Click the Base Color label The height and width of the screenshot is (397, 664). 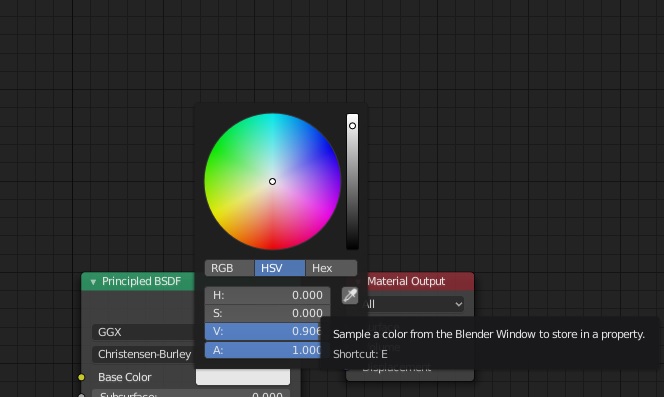[x=124, y=377]
